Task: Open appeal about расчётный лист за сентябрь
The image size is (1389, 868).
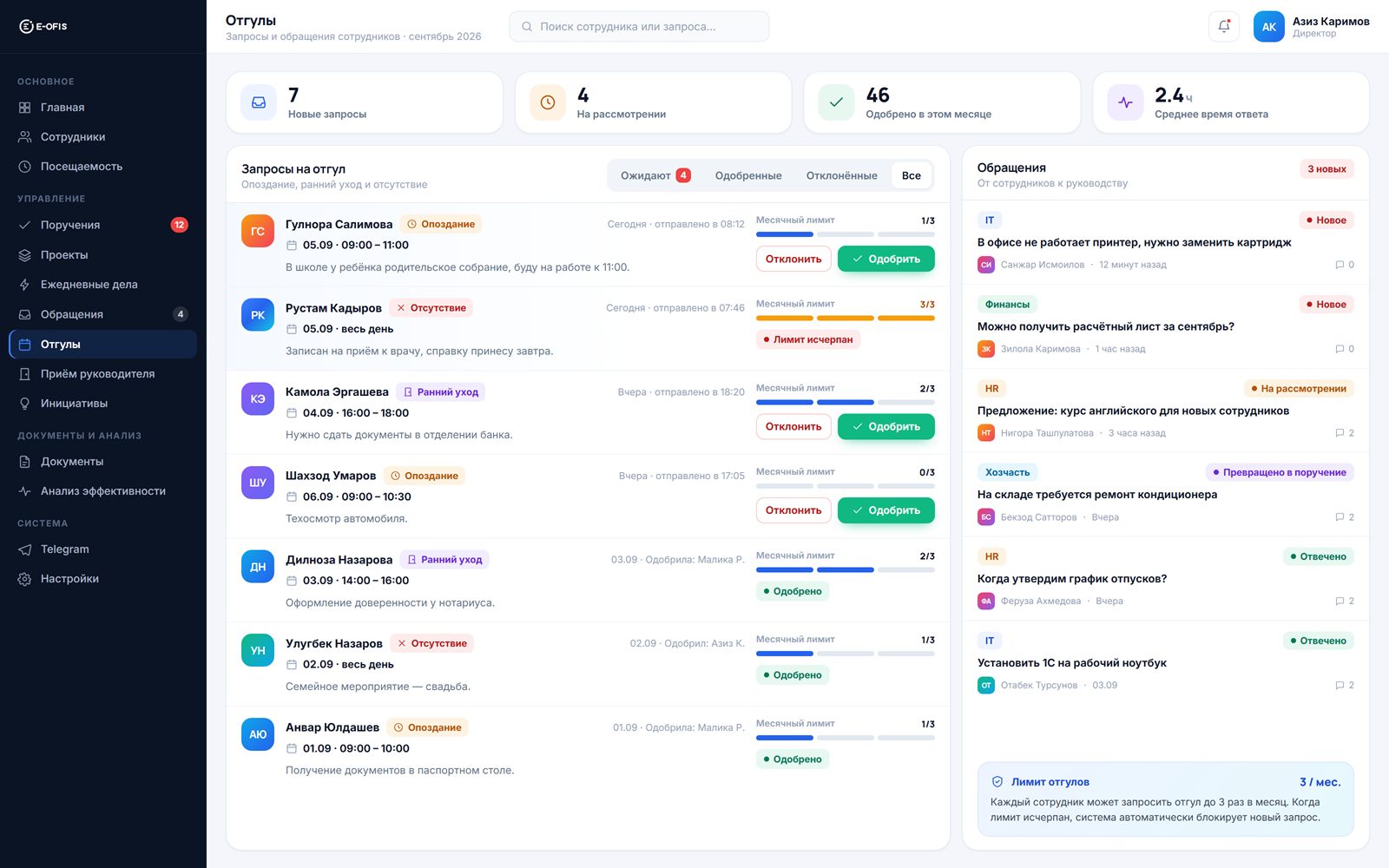Action: pyautogui.click(x=1165, y=326)
